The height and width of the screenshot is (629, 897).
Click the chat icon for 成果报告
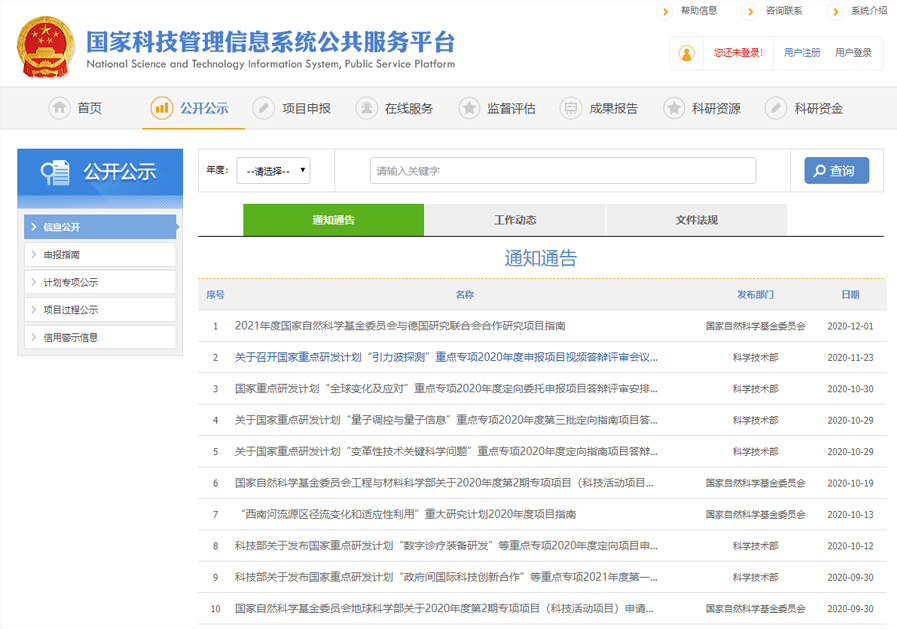click(570, 108)
